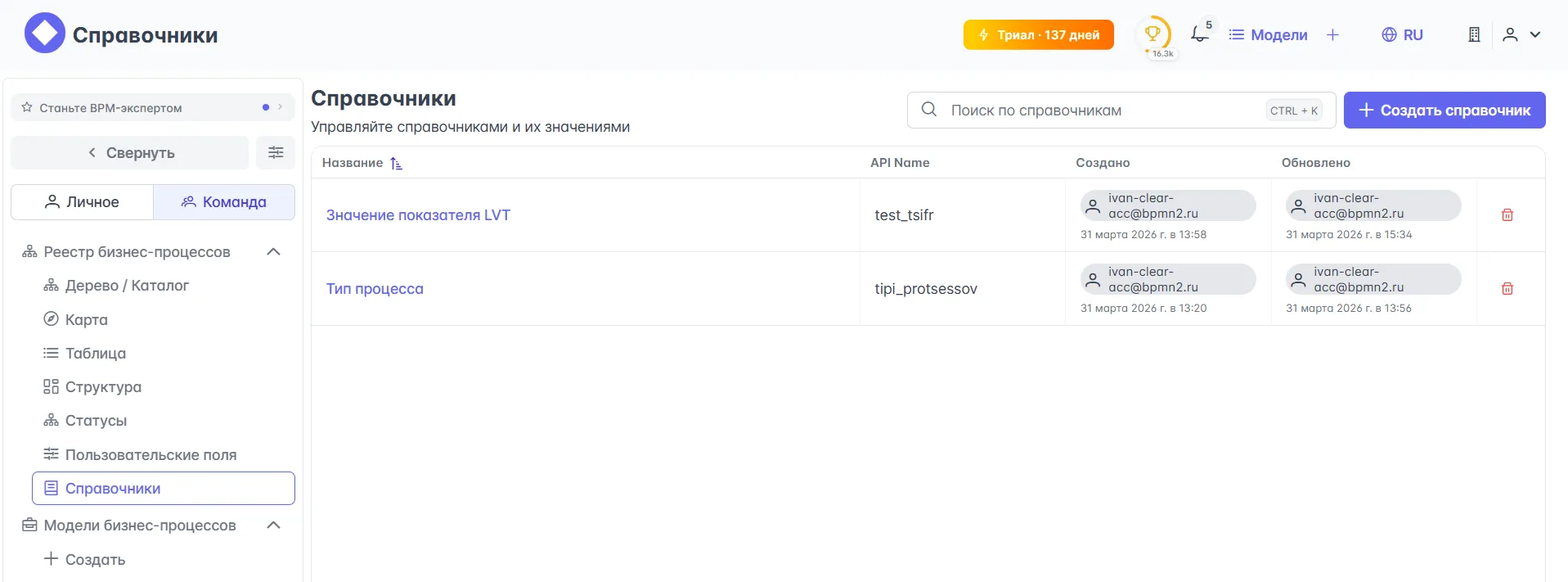Viewport: 1568px width, 582px height.
Task: Click the plus icon next to Модели
Action: pyautogui.click(x=1332, y=35)
